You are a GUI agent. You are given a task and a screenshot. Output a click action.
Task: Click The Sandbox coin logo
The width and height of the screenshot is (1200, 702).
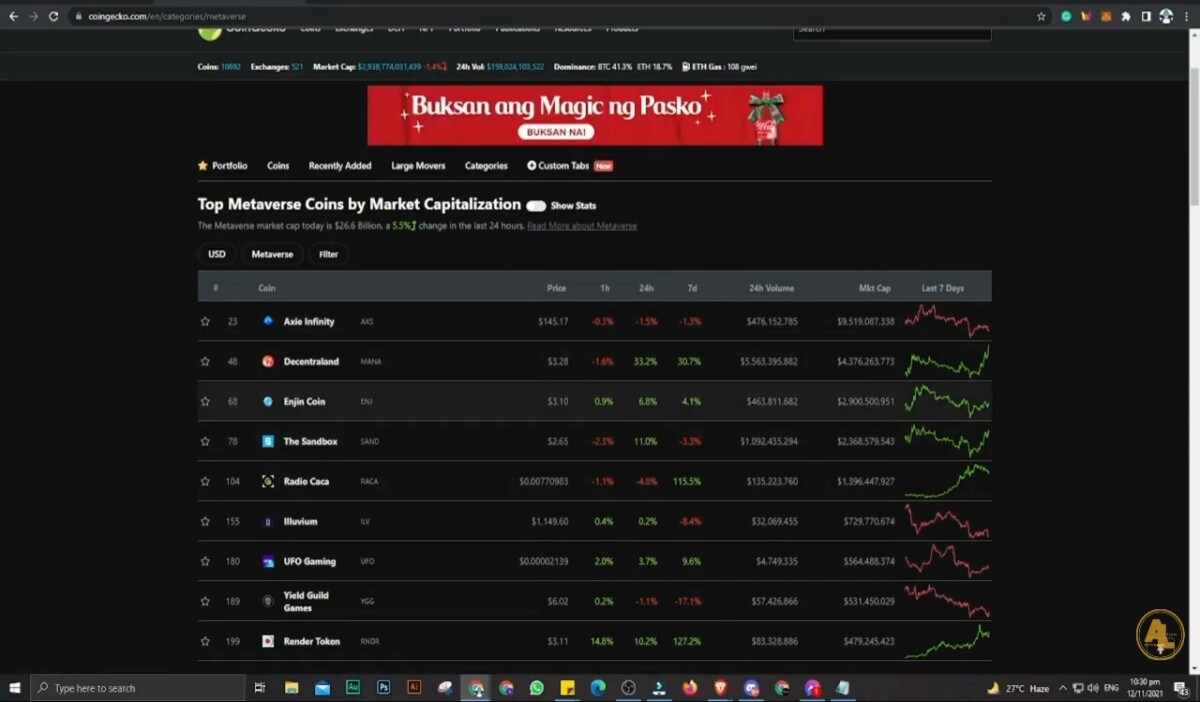(x=268, y=441)
